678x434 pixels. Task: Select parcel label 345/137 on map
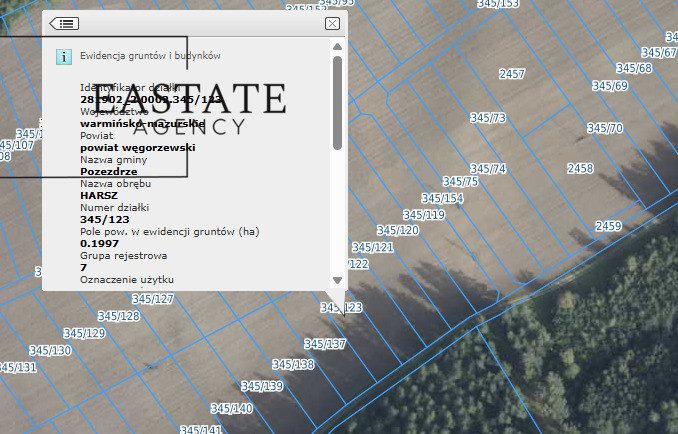(x=325, y=344)
